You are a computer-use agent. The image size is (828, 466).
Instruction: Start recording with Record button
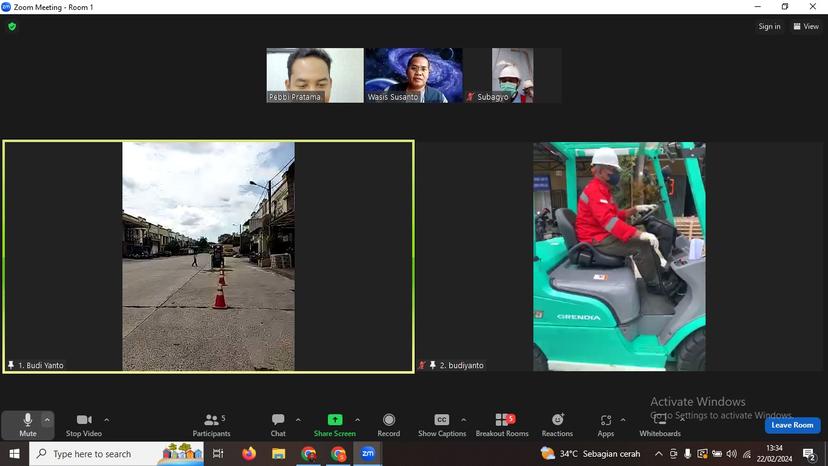pyautogui.click(x=389, y=425)
